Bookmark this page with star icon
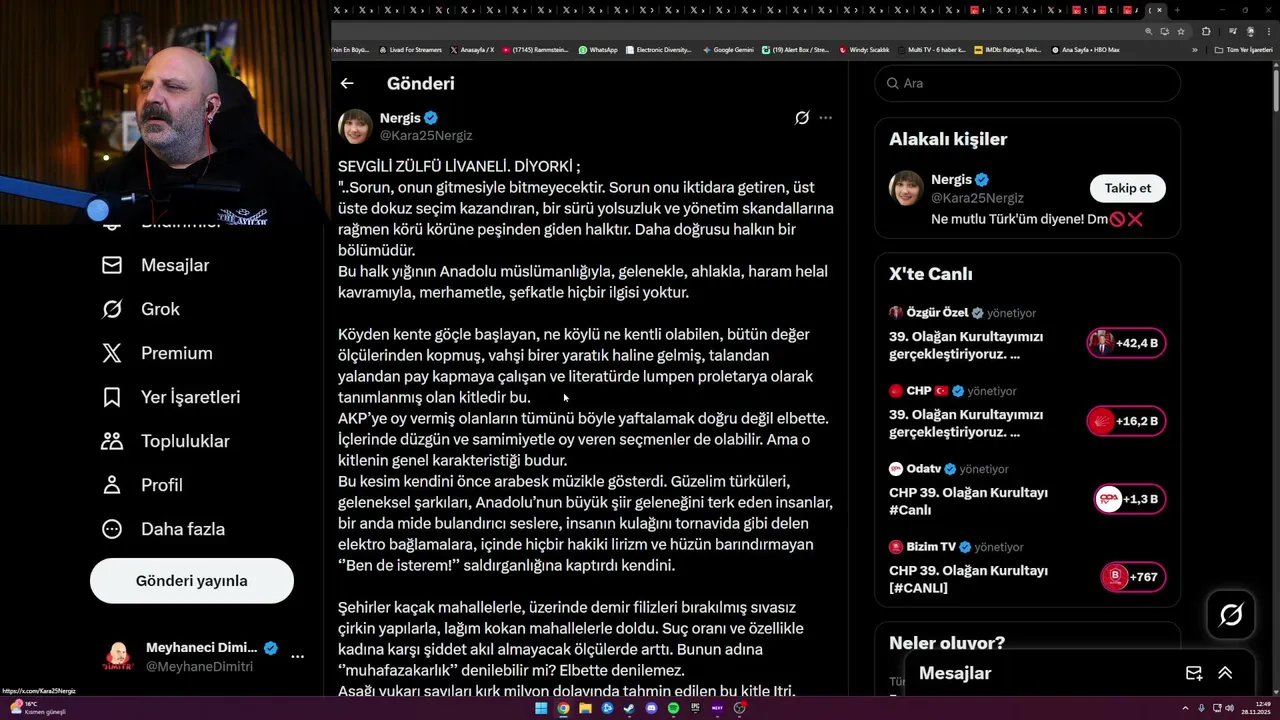Image resolution: width=1280 pixels, height=720 pixels. [x=1181, y=31]
